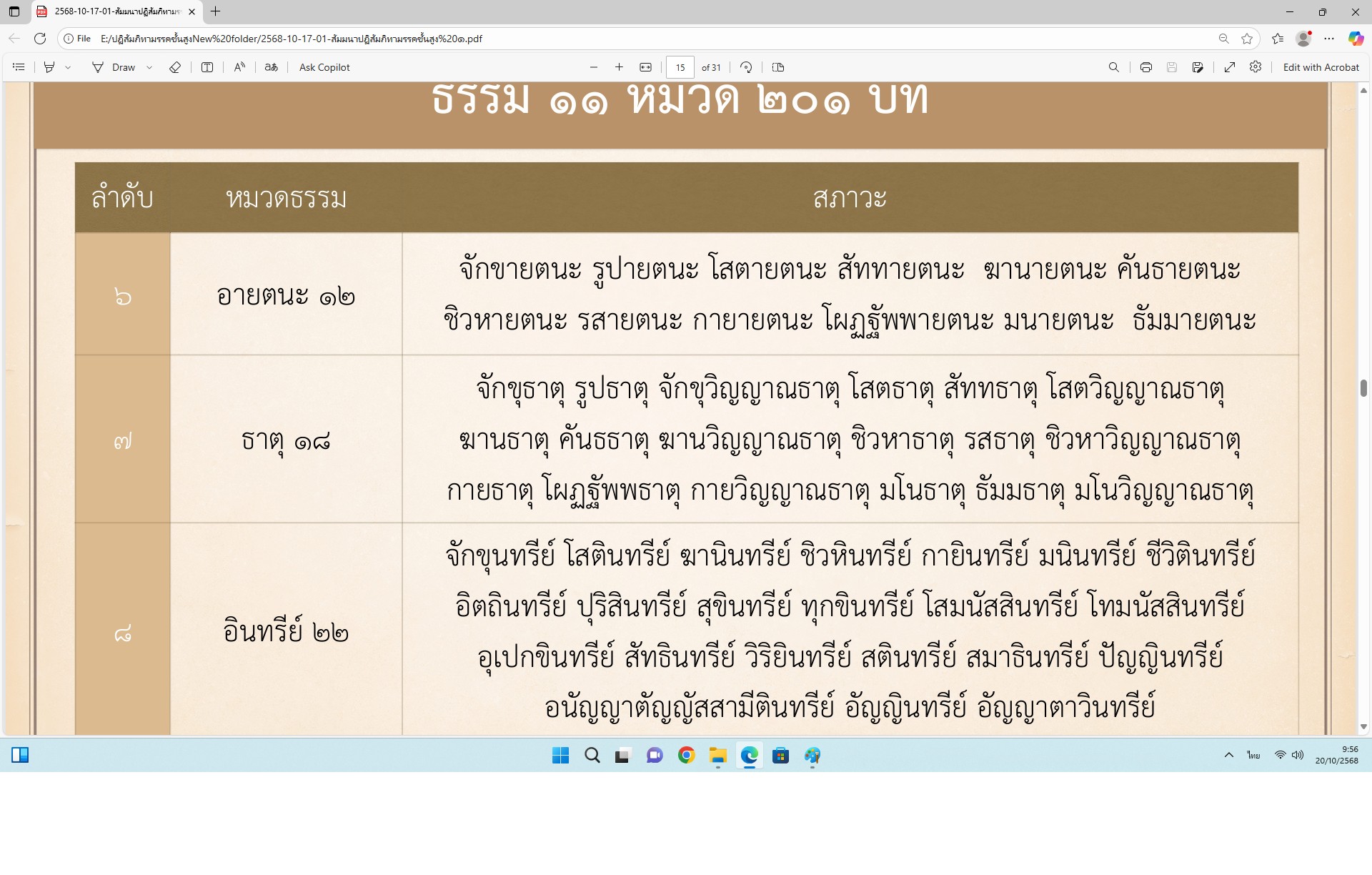
Task: Click the Translate icon
Action: pos(271,67)
